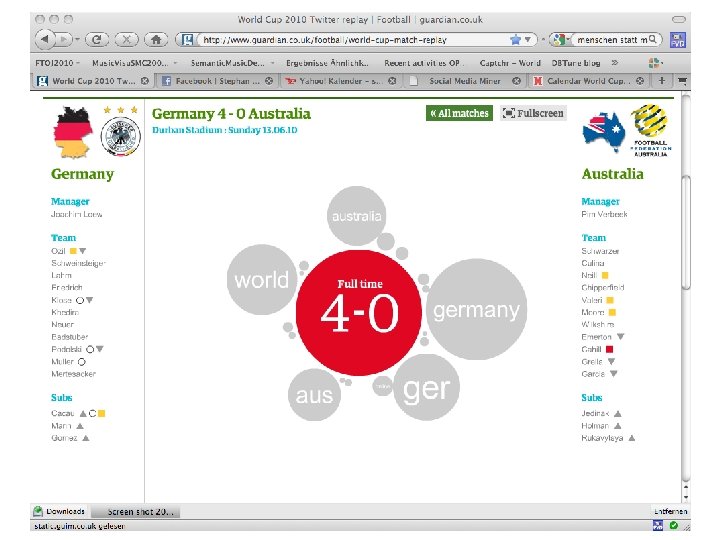The width and height of the screenshot is (720, 540).
Task: Click Neill's yellow card marker
Action: click(605, 276)
